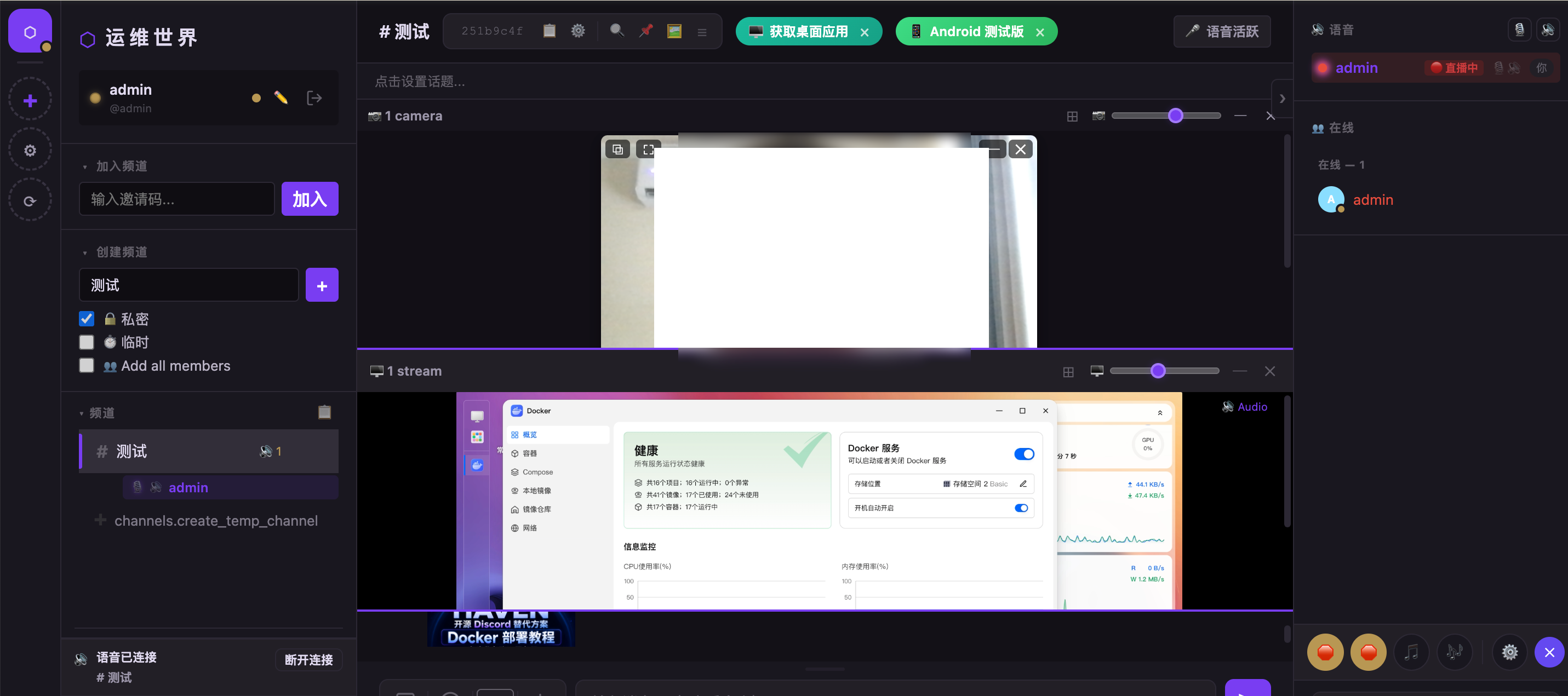Open the hamburger menu in channel header

click(702, 32)
